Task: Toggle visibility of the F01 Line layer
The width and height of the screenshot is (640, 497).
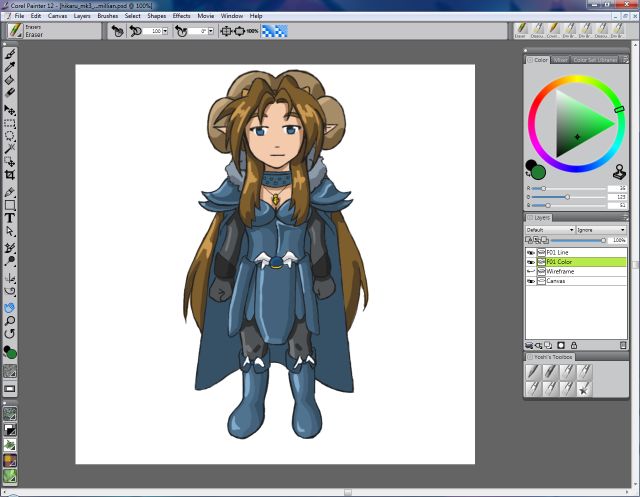Action: pyautogui.click(x=531, y=253)
